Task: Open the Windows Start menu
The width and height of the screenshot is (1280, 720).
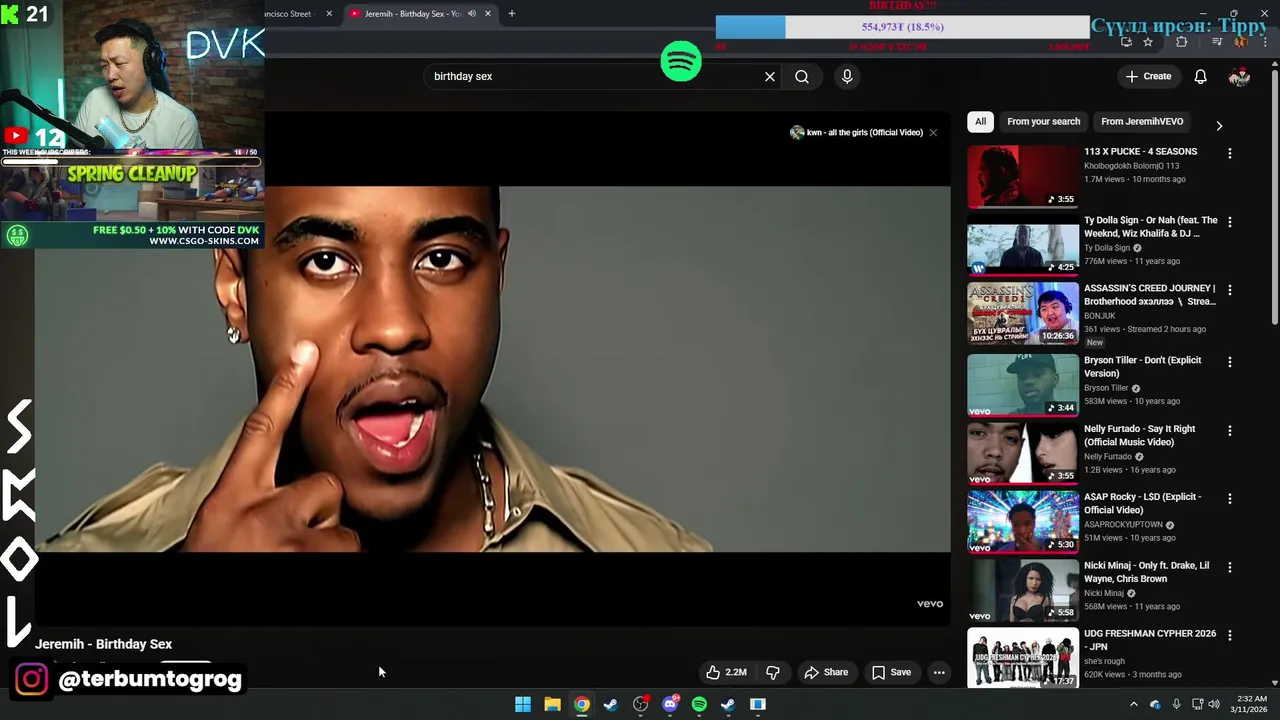Action: click(523, 704)
